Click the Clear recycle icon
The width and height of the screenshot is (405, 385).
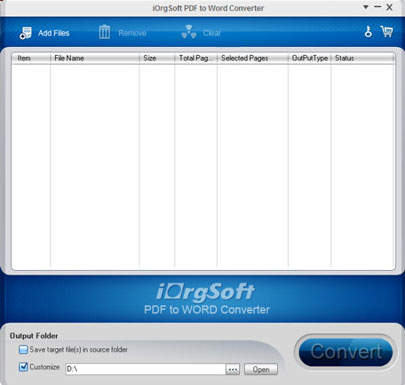click(x=189, y=32)
